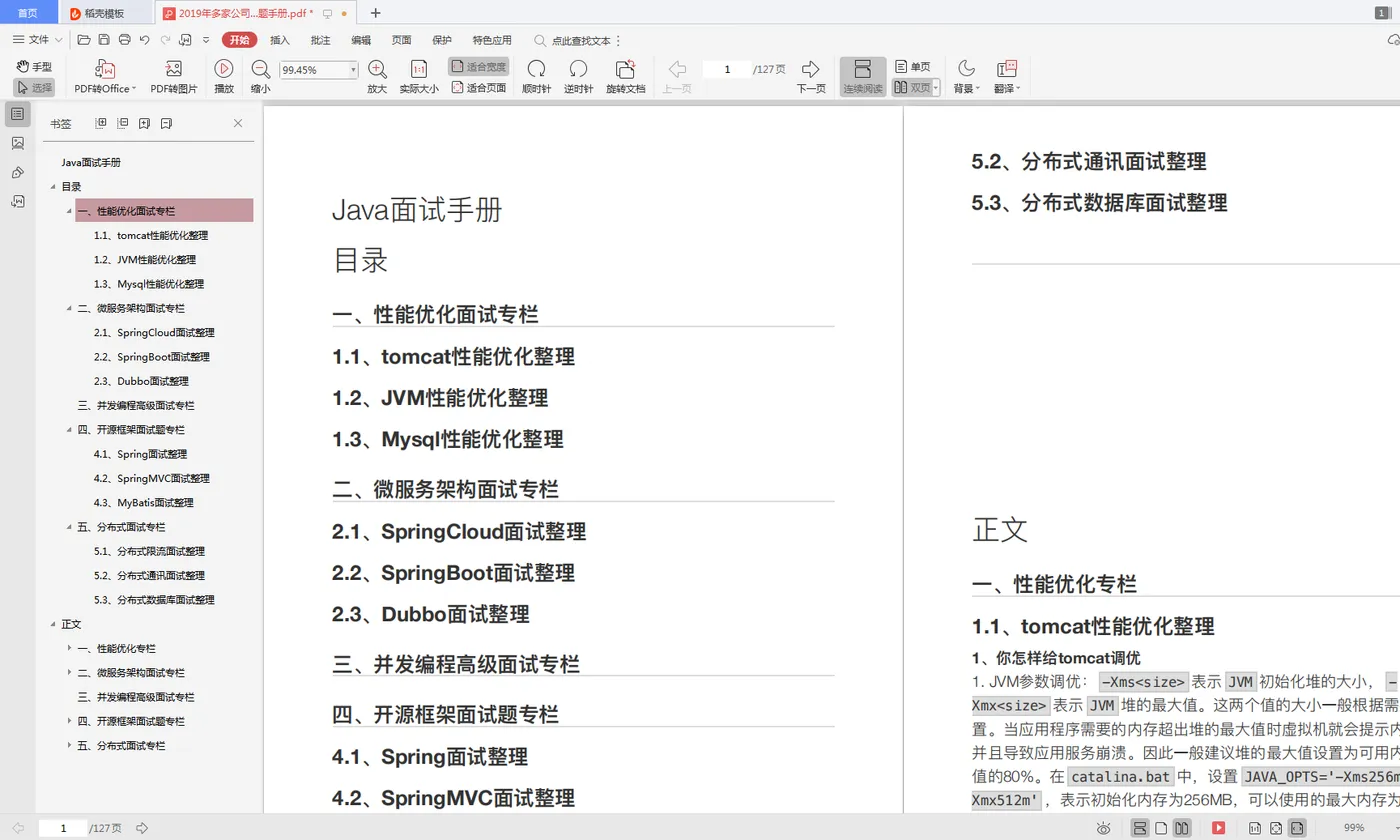Rotate page counterclockwise with 逆时针

pos(578,77)
